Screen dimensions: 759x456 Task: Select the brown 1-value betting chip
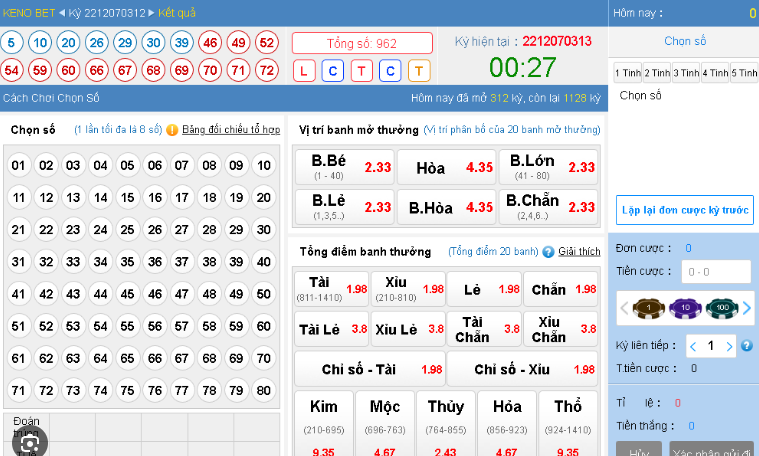pos(649,308)
